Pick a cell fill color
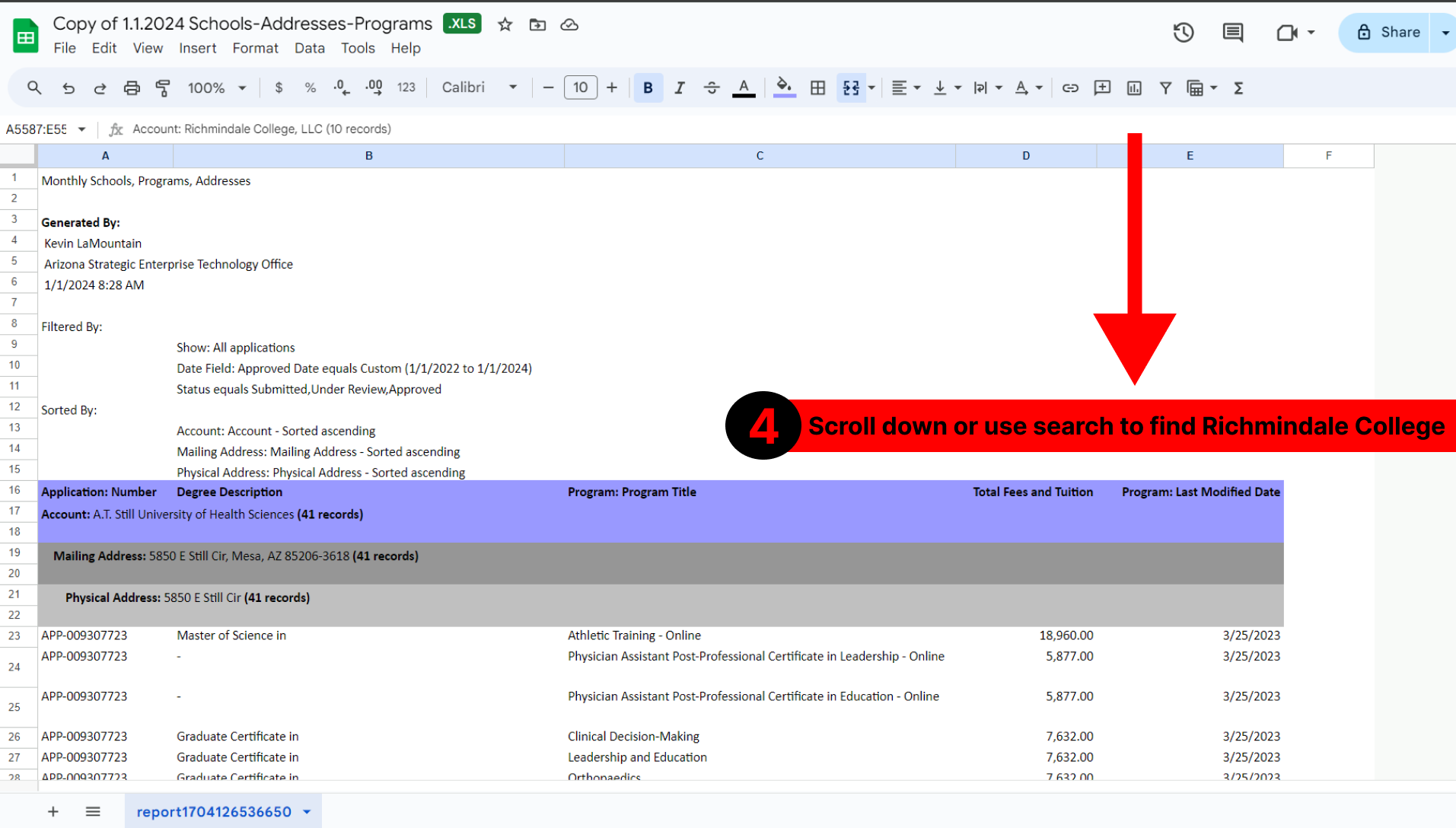The image size is (1456, 828). coord(784,88)
